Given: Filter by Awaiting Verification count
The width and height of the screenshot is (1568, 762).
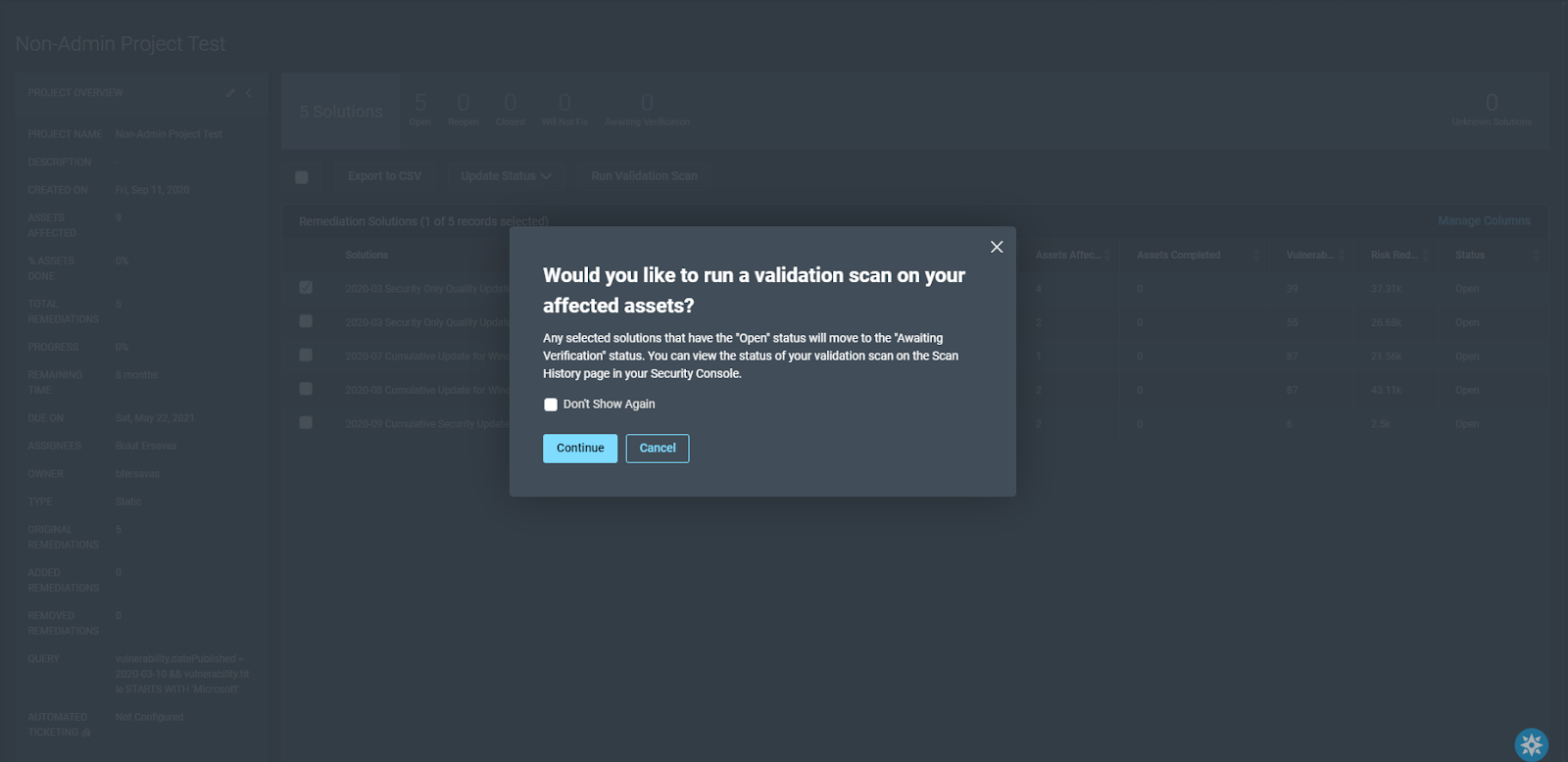Looking at the screenshot, I should [647, 110].
